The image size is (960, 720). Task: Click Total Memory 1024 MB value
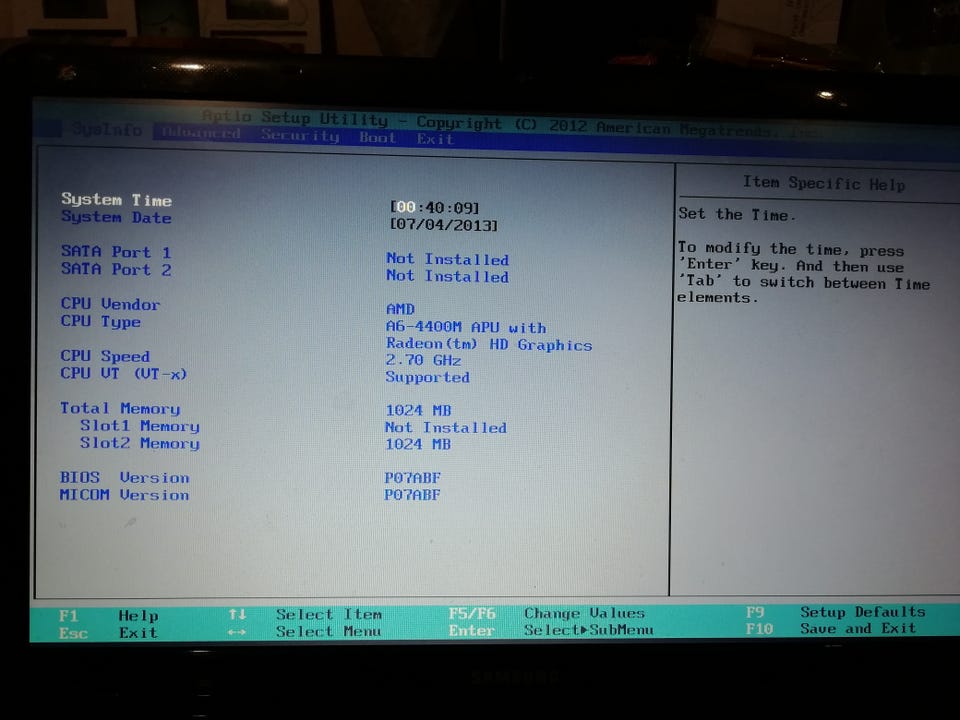(418, 410)
